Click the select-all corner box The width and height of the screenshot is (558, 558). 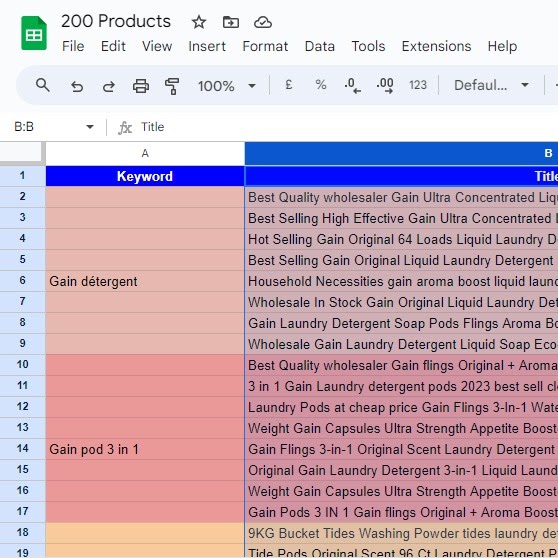point(22,153)
